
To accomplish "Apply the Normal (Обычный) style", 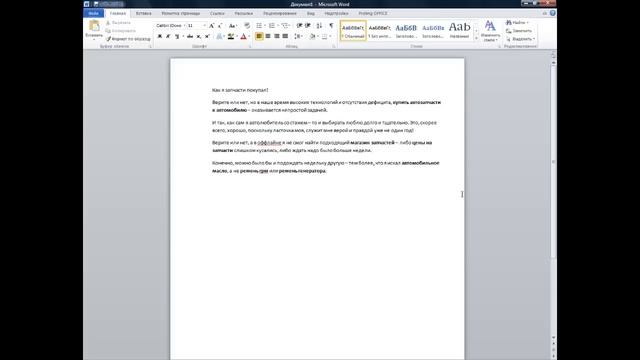I will (353, 31).
